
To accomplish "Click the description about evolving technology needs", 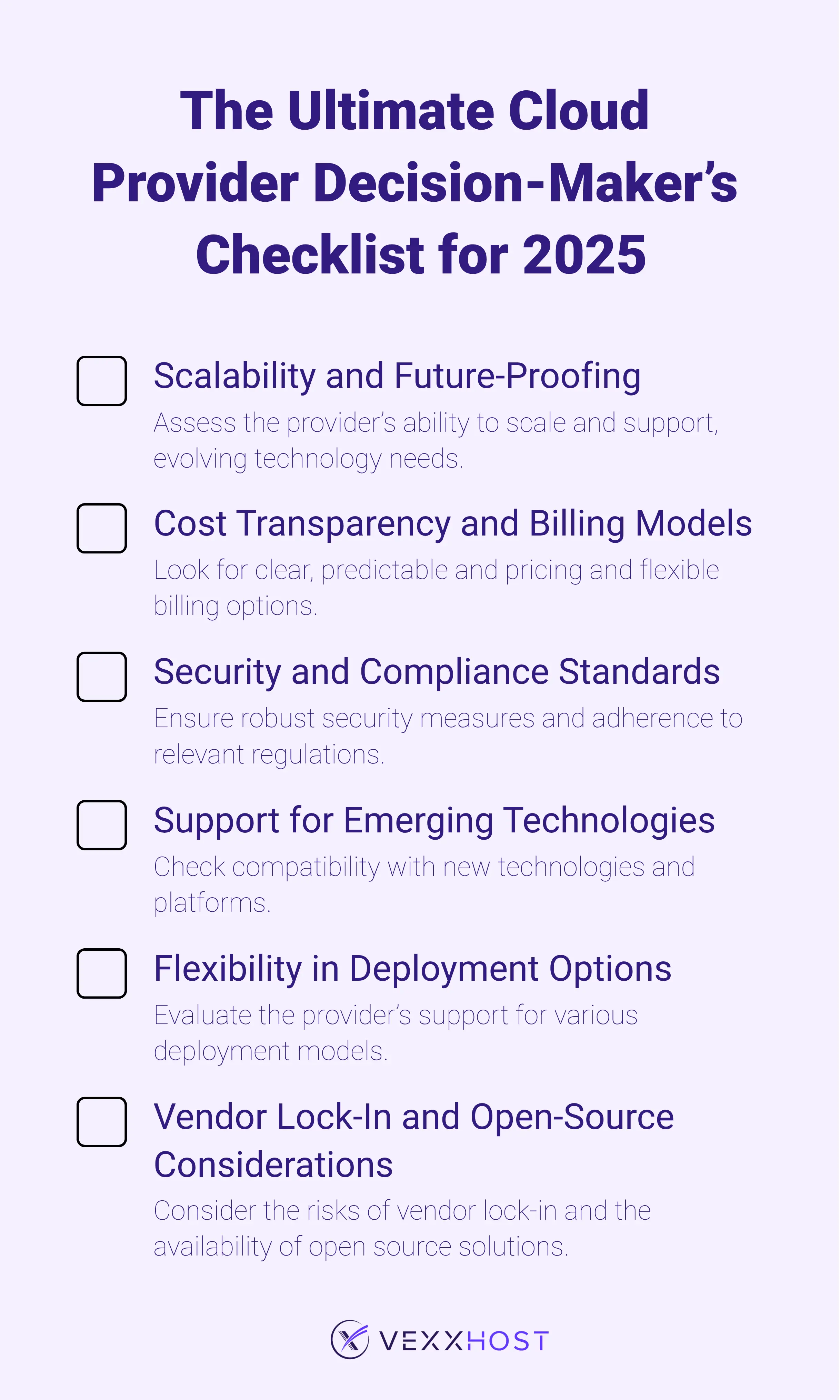I will pyautogui.click(x=436, y=440).
